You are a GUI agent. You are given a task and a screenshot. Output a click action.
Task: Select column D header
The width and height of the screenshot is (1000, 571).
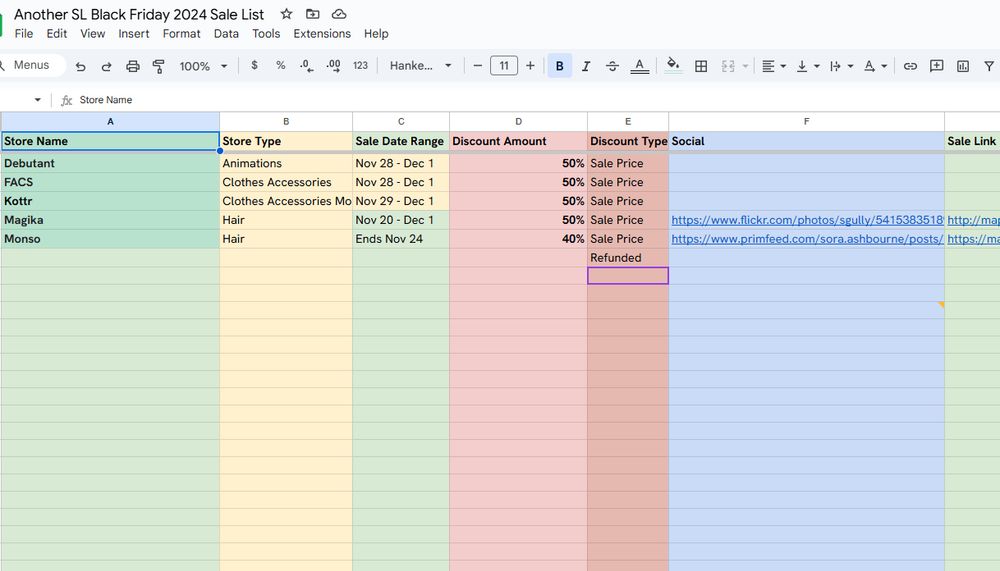click(518, 121)
